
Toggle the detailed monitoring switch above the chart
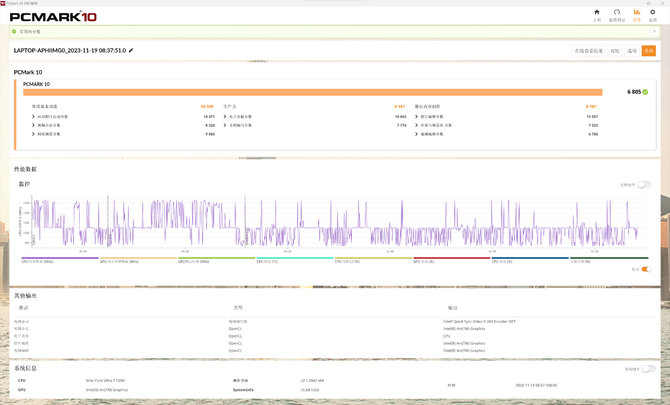(x=644, y=185)
